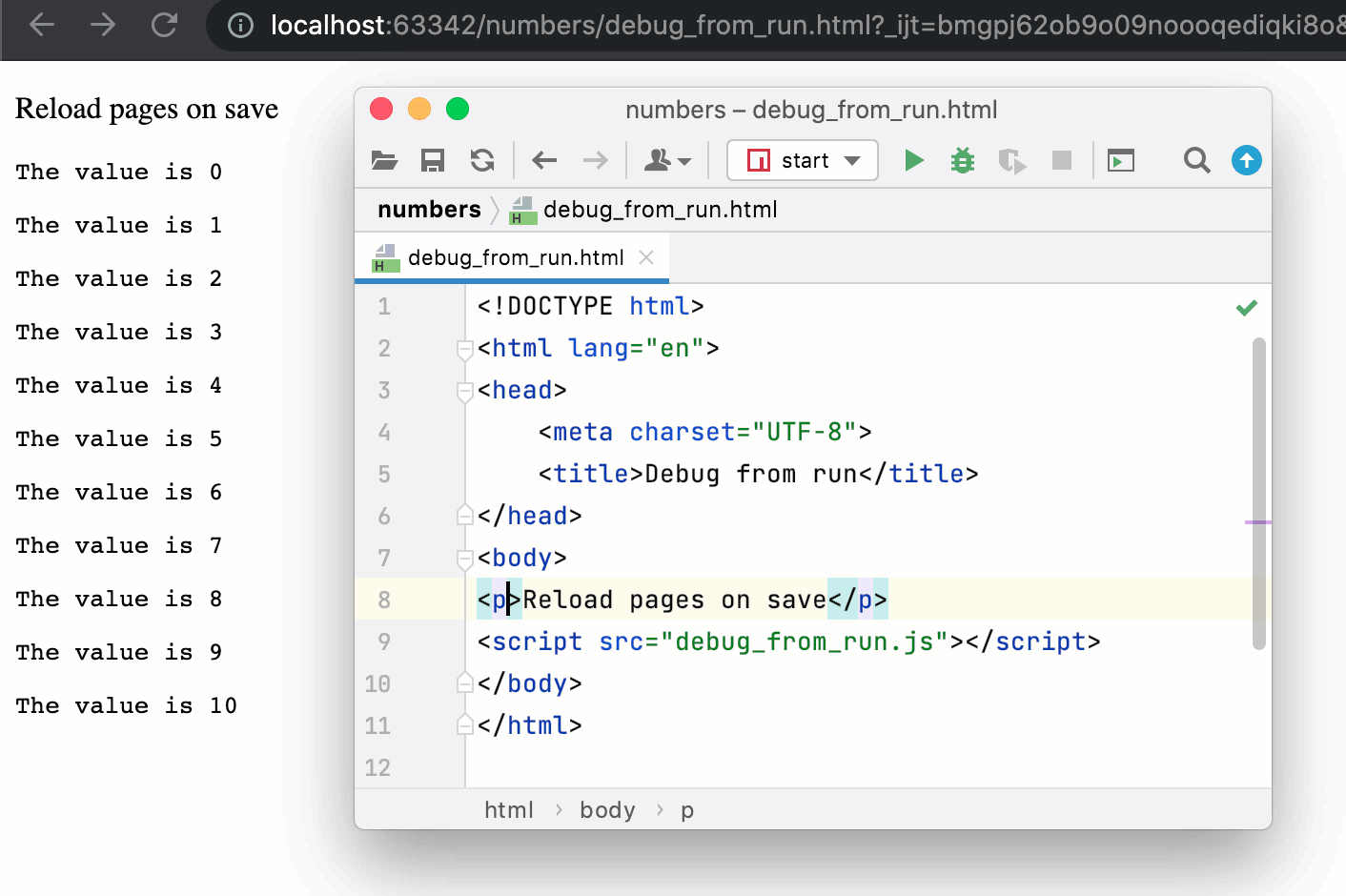The image size is (1346, 896).
Task: Start a Debug session via the bug icon
Action: point(962,160)
